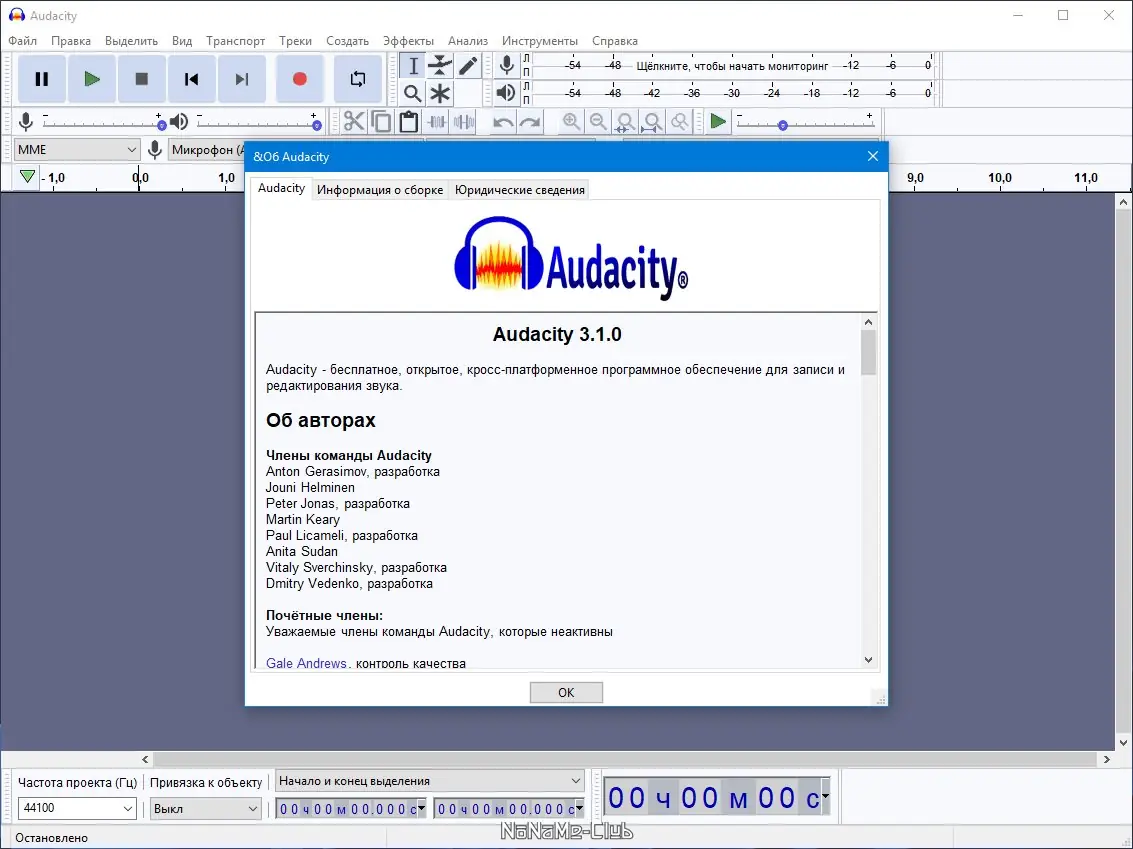Image resolution: width=1133 pixels, height=849 pixels.
Task: Click the Paste clipboard icon
Action: (409, 121)
